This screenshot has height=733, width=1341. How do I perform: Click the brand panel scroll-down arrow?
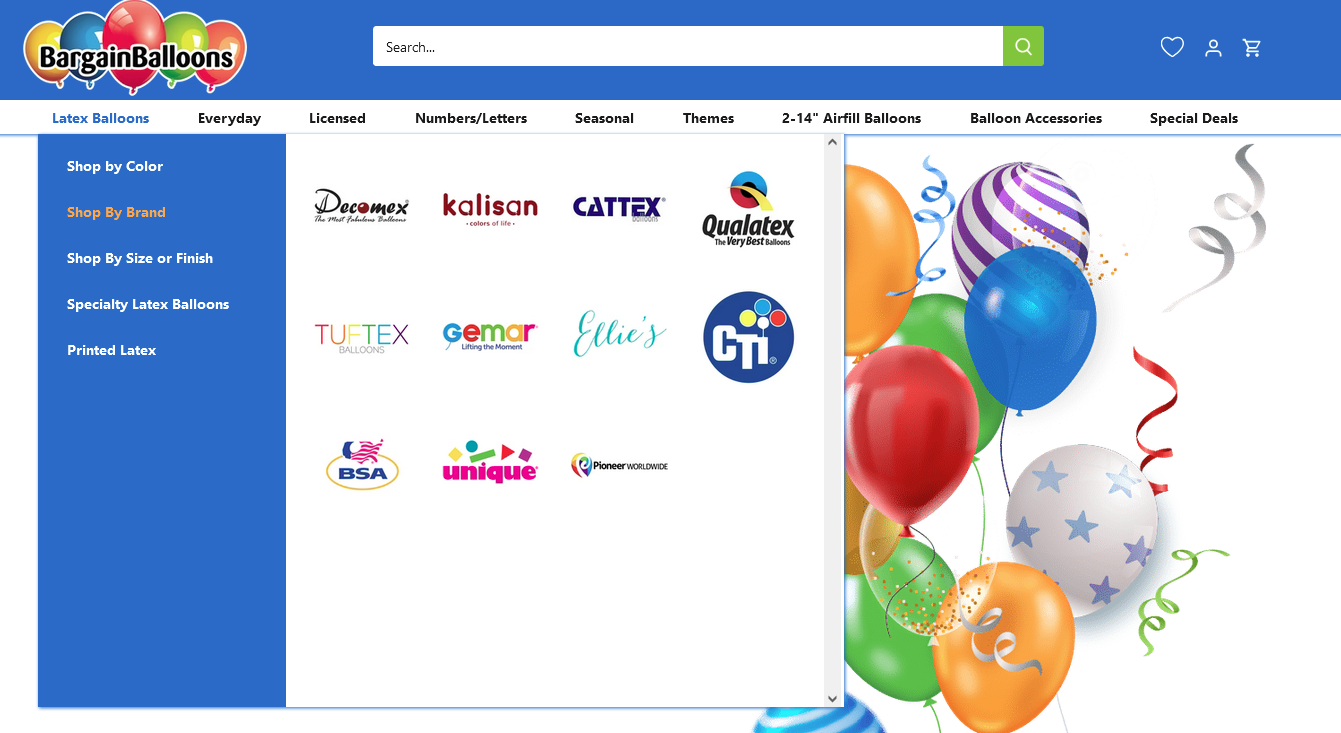[x=832, y=699]
